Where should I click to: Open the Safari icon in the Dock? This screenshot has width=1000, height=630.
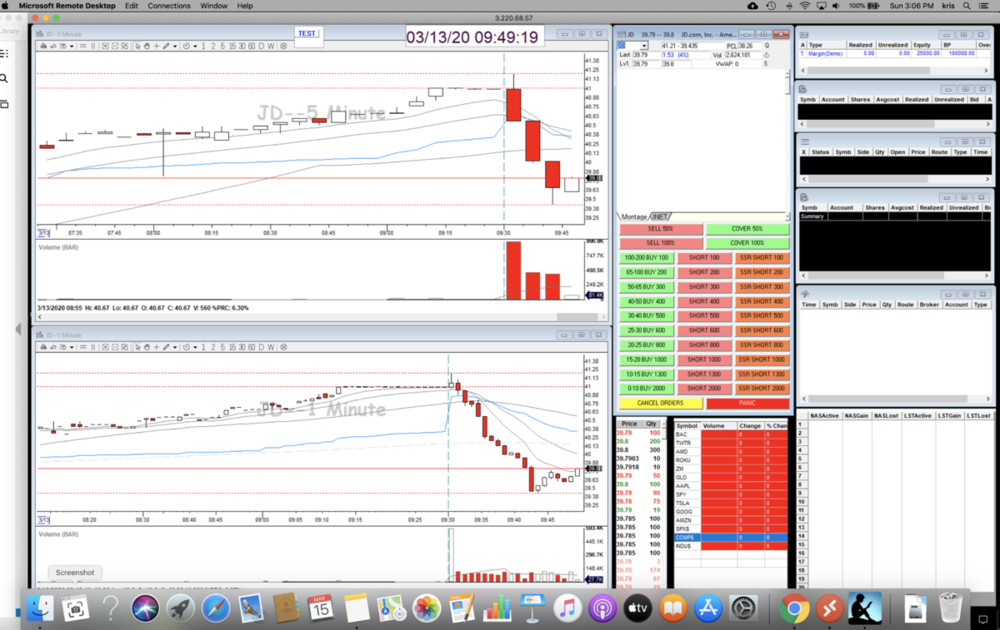click(216, 607)
